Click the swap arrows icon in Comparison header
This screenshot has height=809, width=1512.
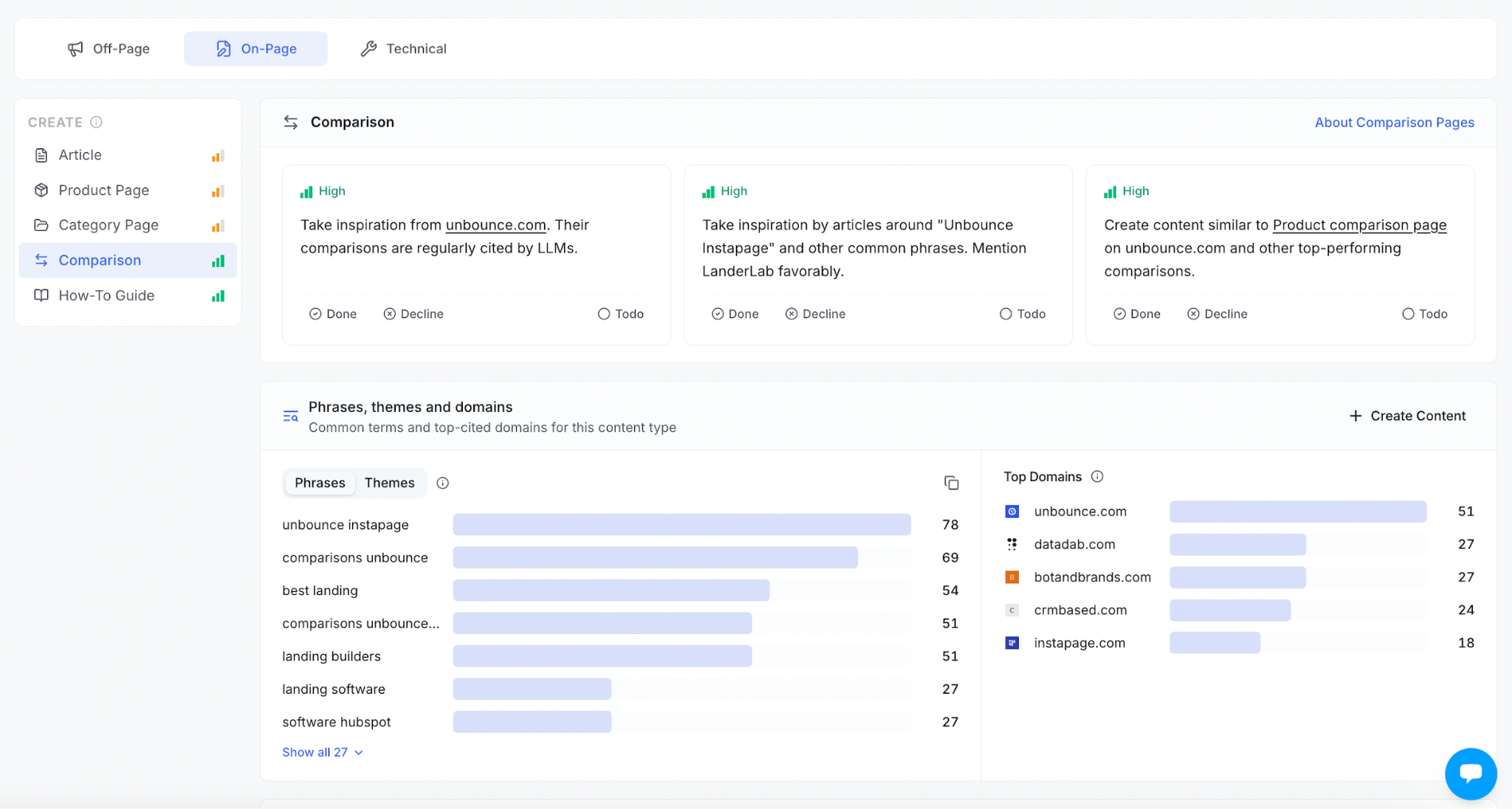click(x=291, y=123)
